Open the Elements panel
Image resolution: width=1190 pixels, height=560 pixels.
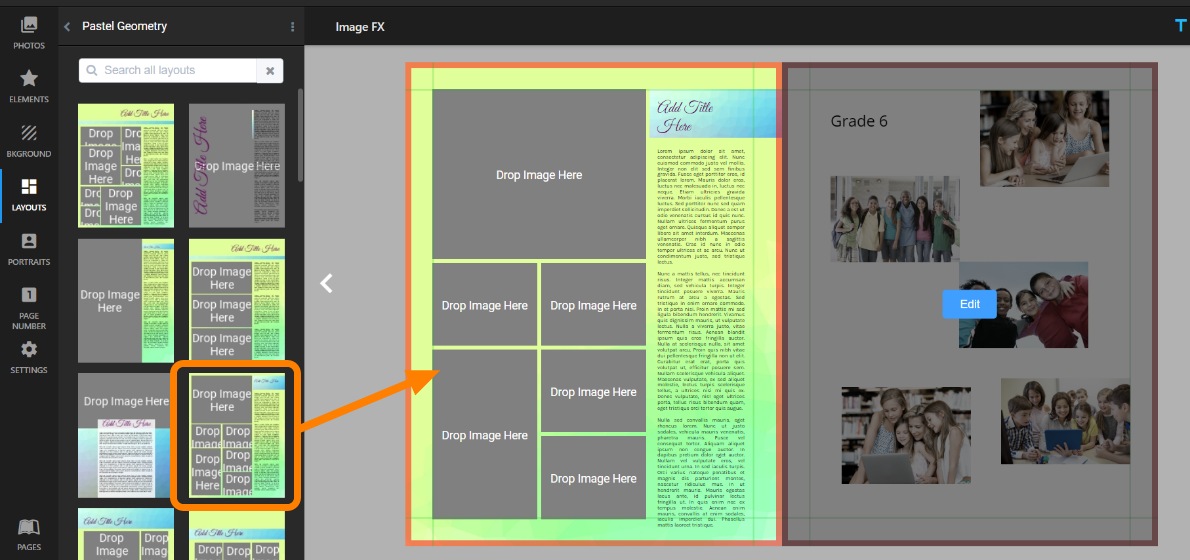pyautogui.click(x=29, y=87)
